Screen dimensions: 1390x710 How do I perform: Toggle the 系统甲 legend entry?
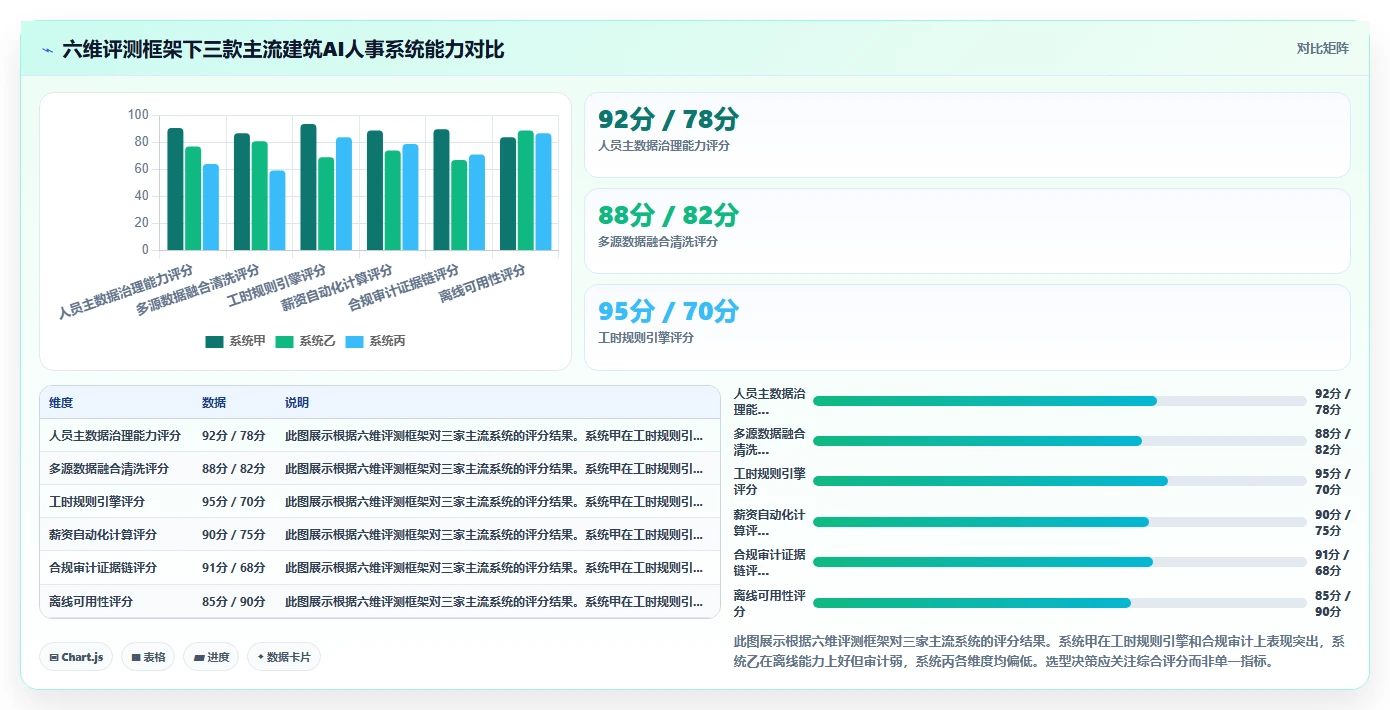[236, 341]
